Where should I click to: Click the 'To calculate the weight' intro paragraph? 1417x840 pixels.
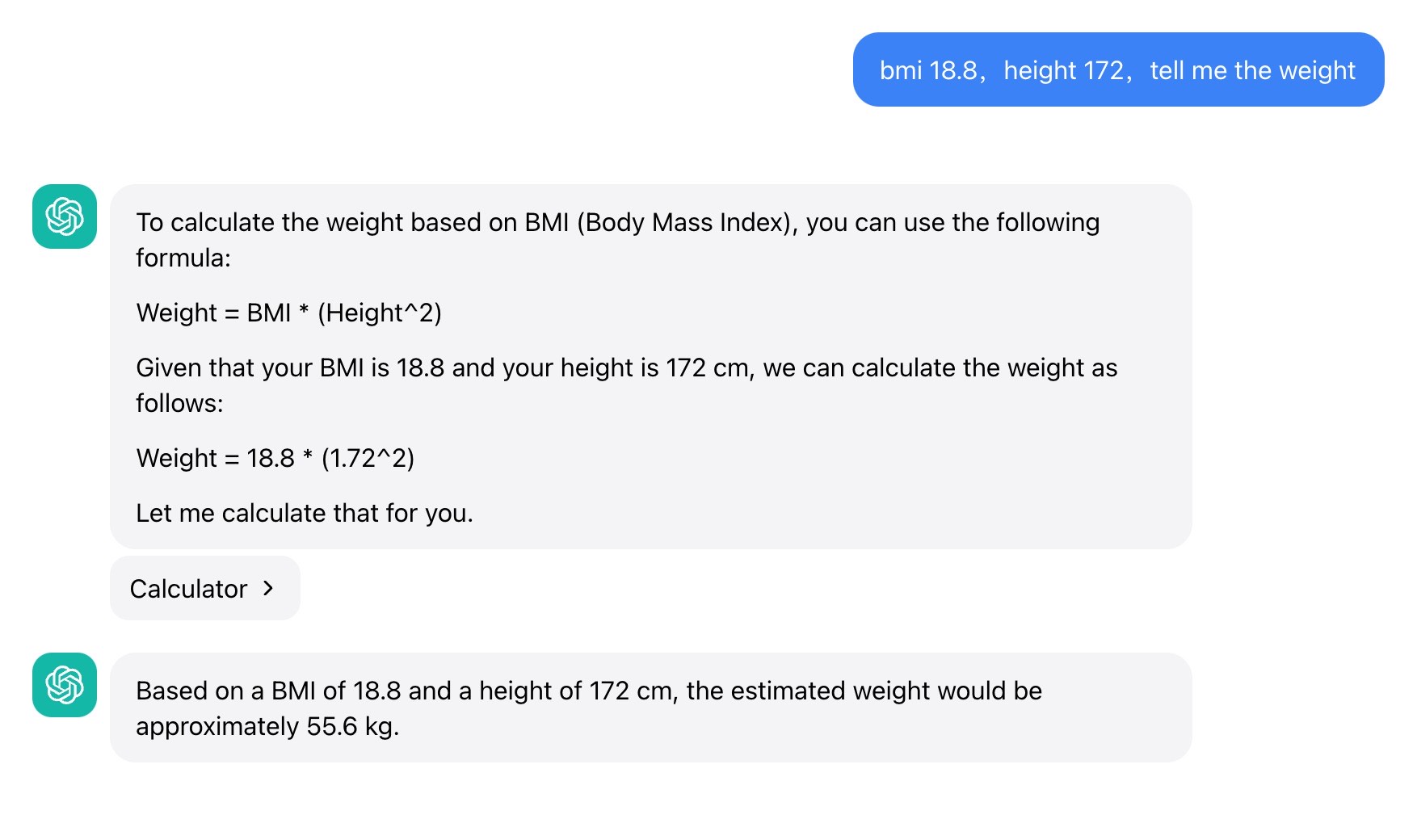coord(618,240)
